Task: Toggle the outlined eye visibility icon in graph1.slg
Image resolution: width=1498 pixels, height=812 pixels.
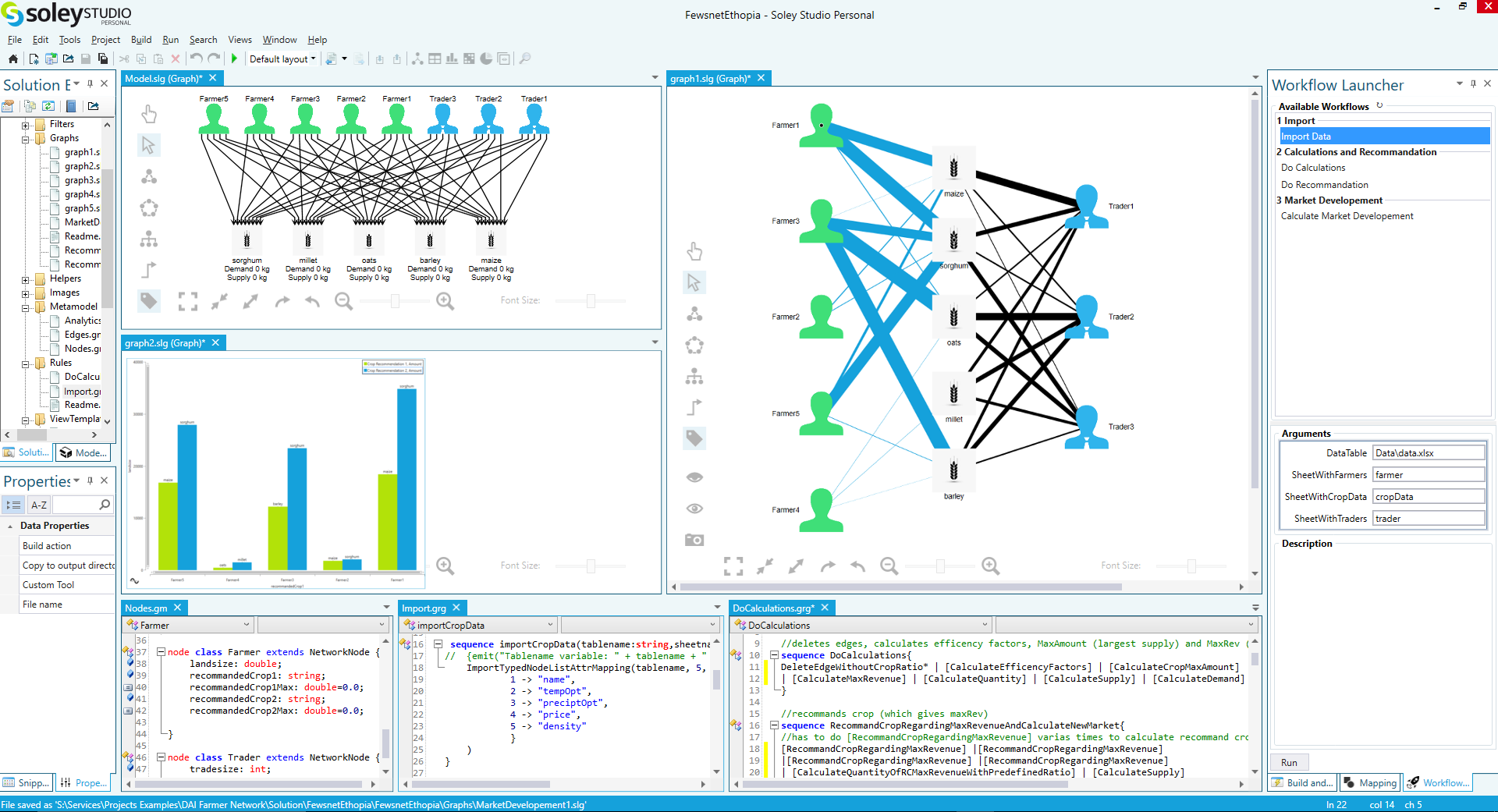Action: coord(694,509)
